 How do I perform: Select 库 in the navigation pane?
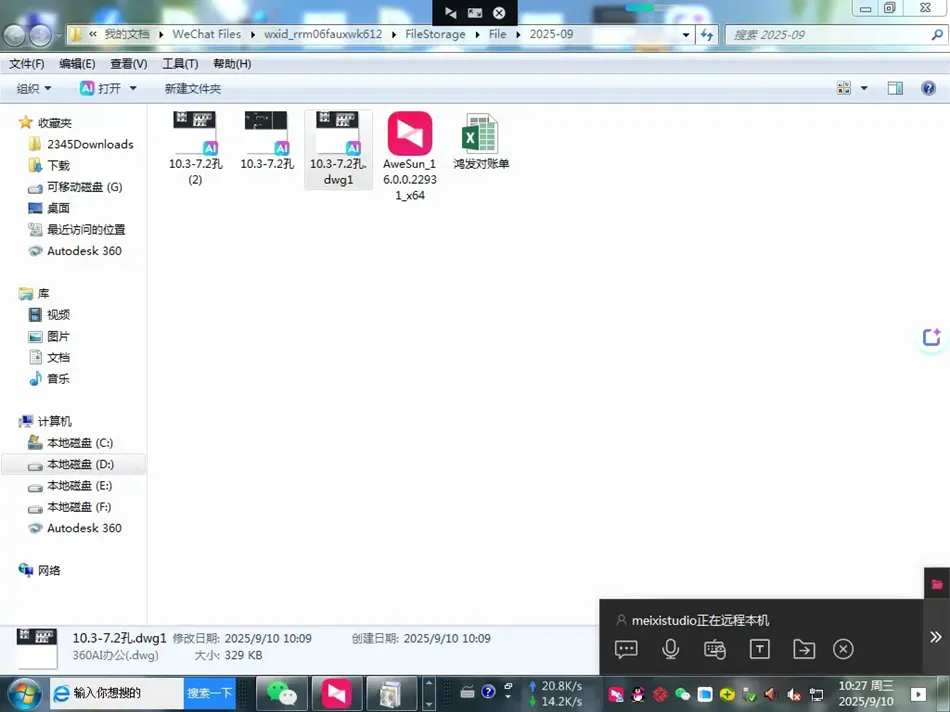[x=34, y=293]
